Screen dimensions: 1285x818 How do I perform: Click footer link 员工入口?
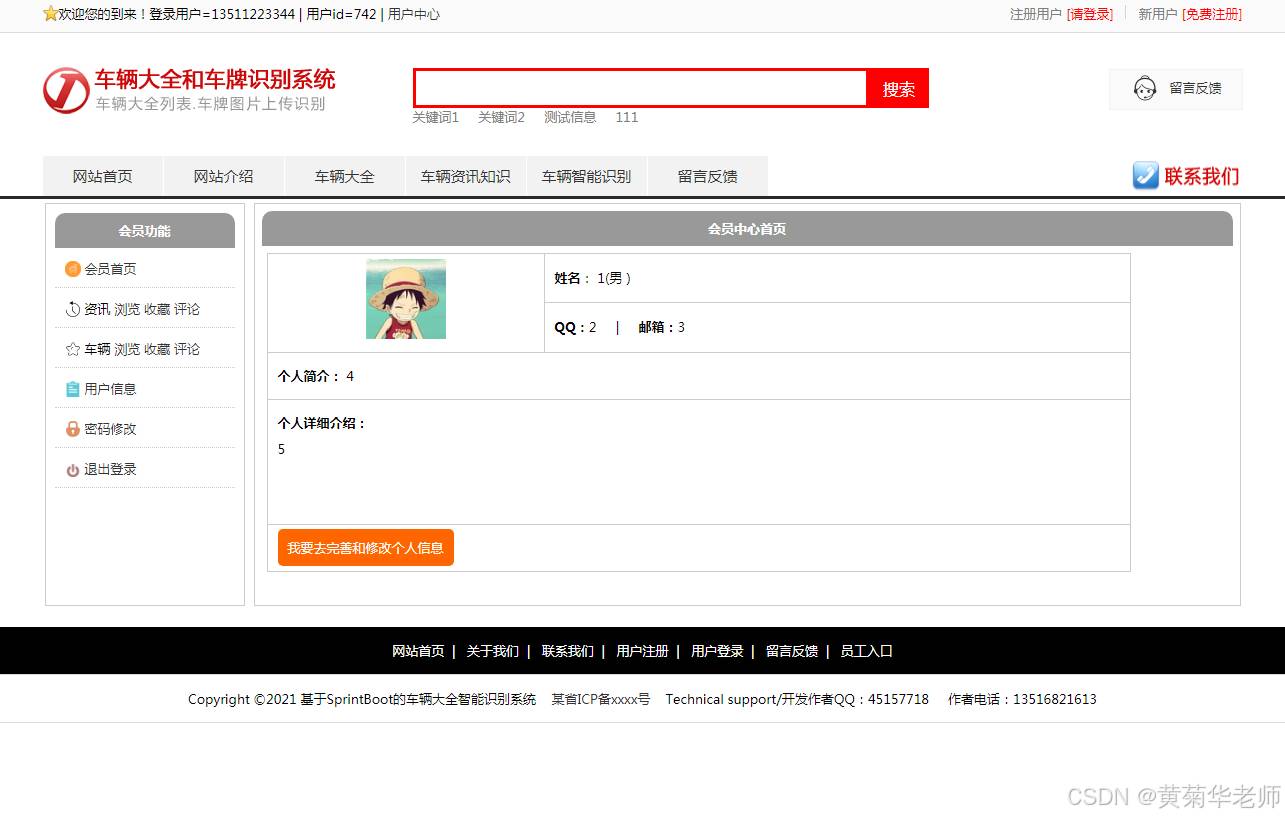866,651
